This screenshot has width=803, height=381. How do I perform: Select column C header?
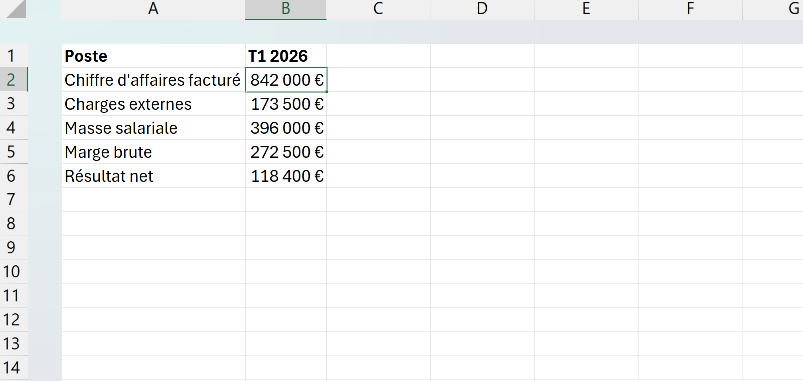[378, 9]
